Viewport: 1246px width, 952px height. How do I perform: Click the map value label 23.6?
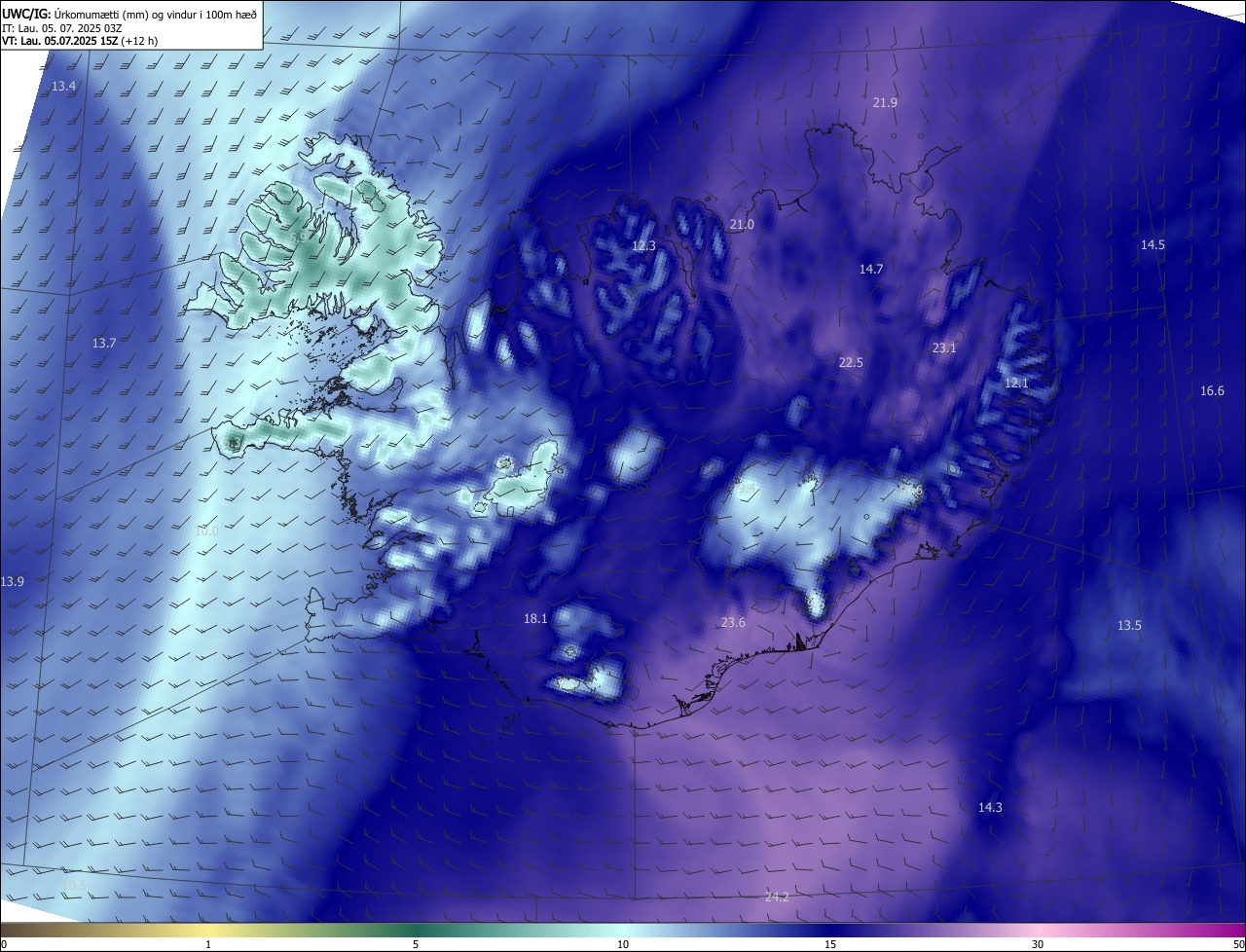pos(733,623)
